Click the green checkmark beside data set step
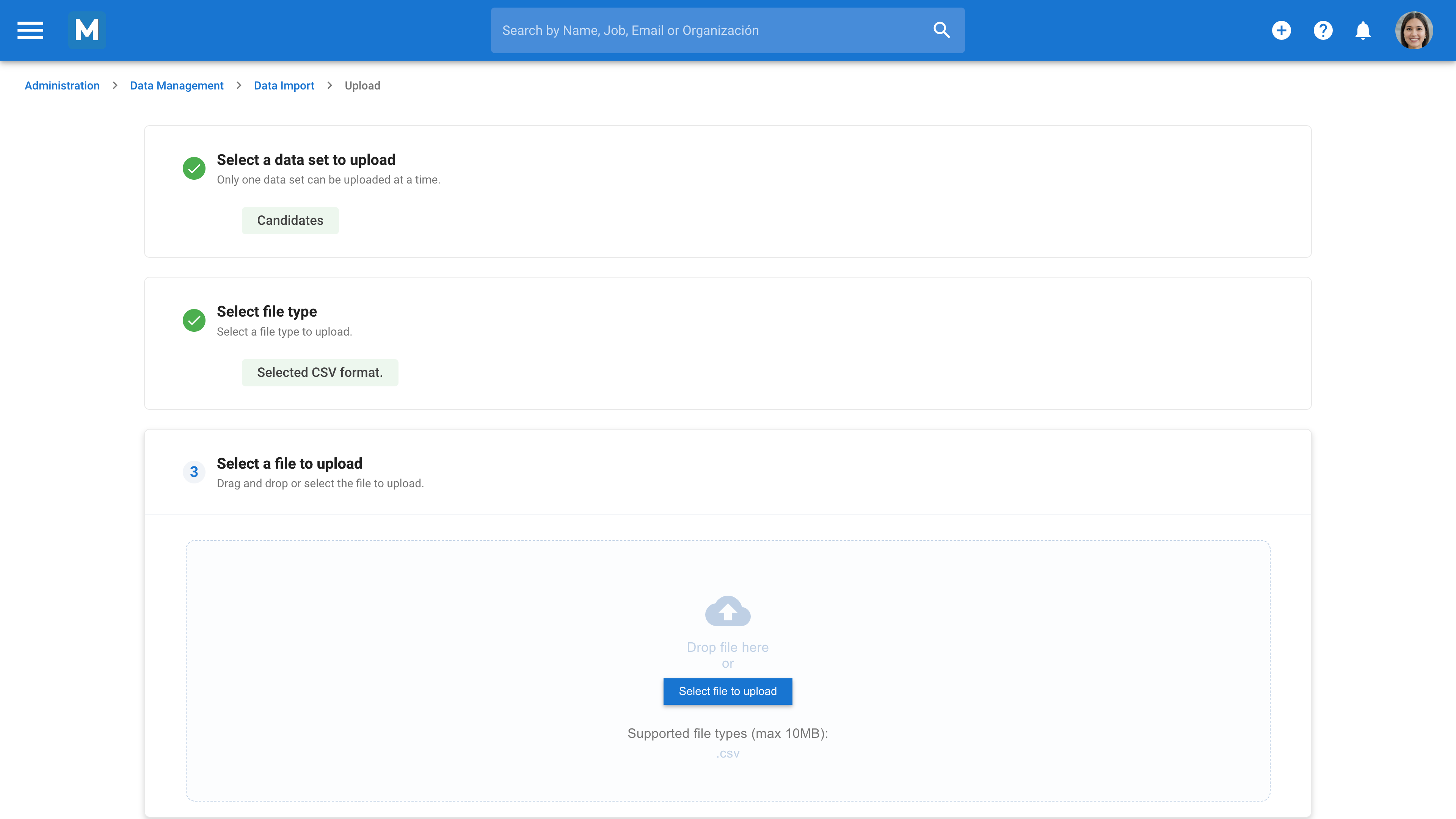 click(x=194, y=168)
